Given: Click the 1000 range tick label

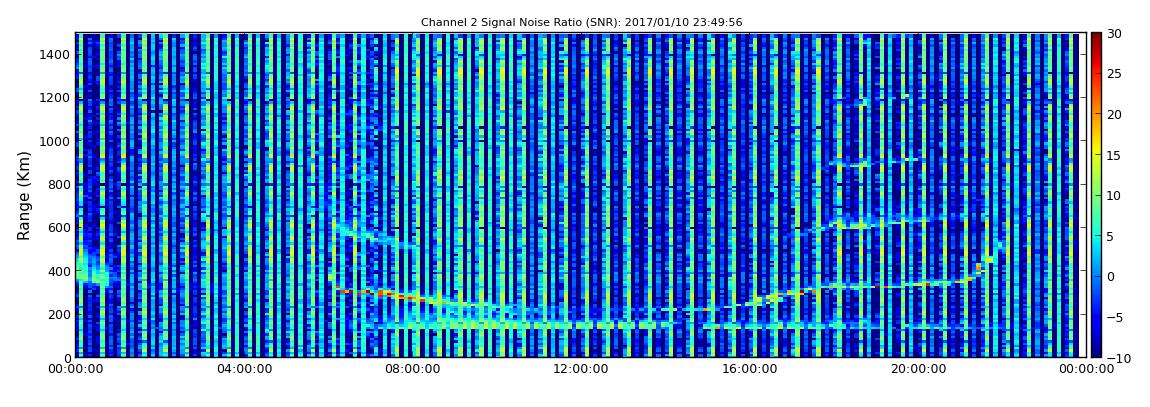Looking at the screenshot, I should tap(56, 141).
